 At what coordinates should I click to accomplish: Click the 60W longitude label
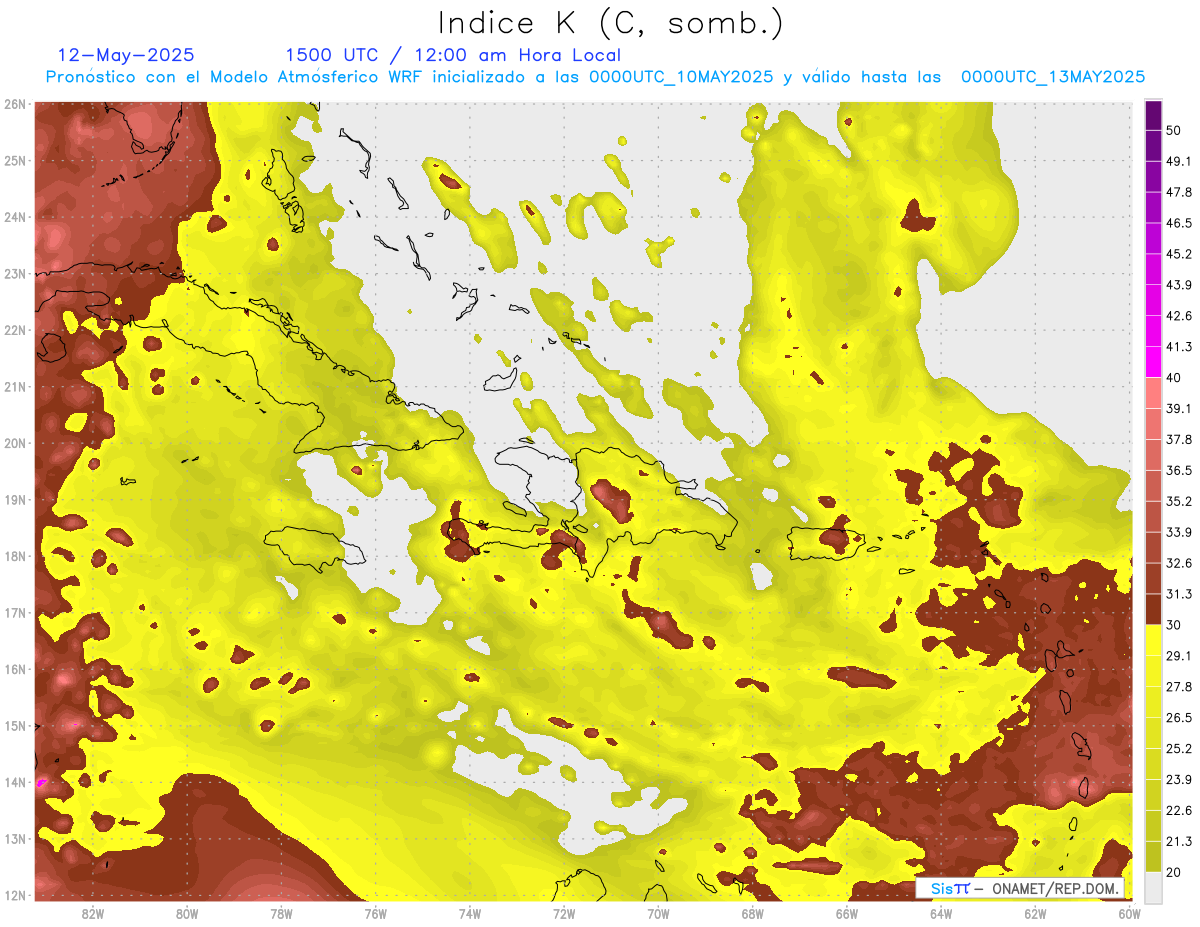point(1129,913)
